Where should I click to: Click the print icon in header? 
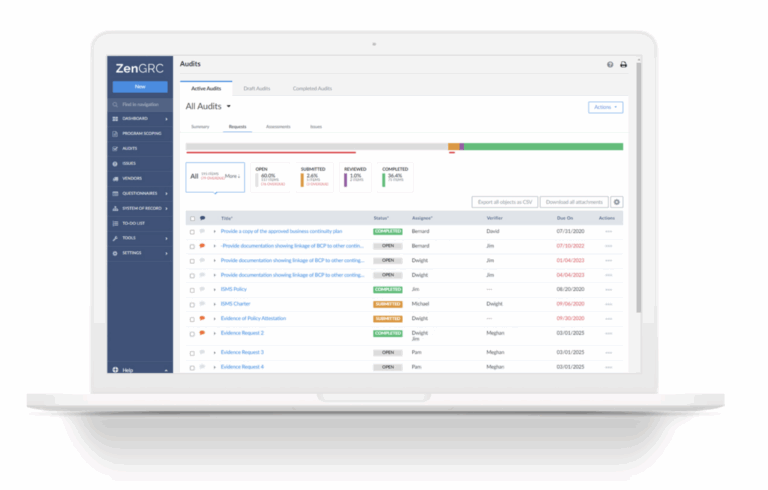point(623,64)
